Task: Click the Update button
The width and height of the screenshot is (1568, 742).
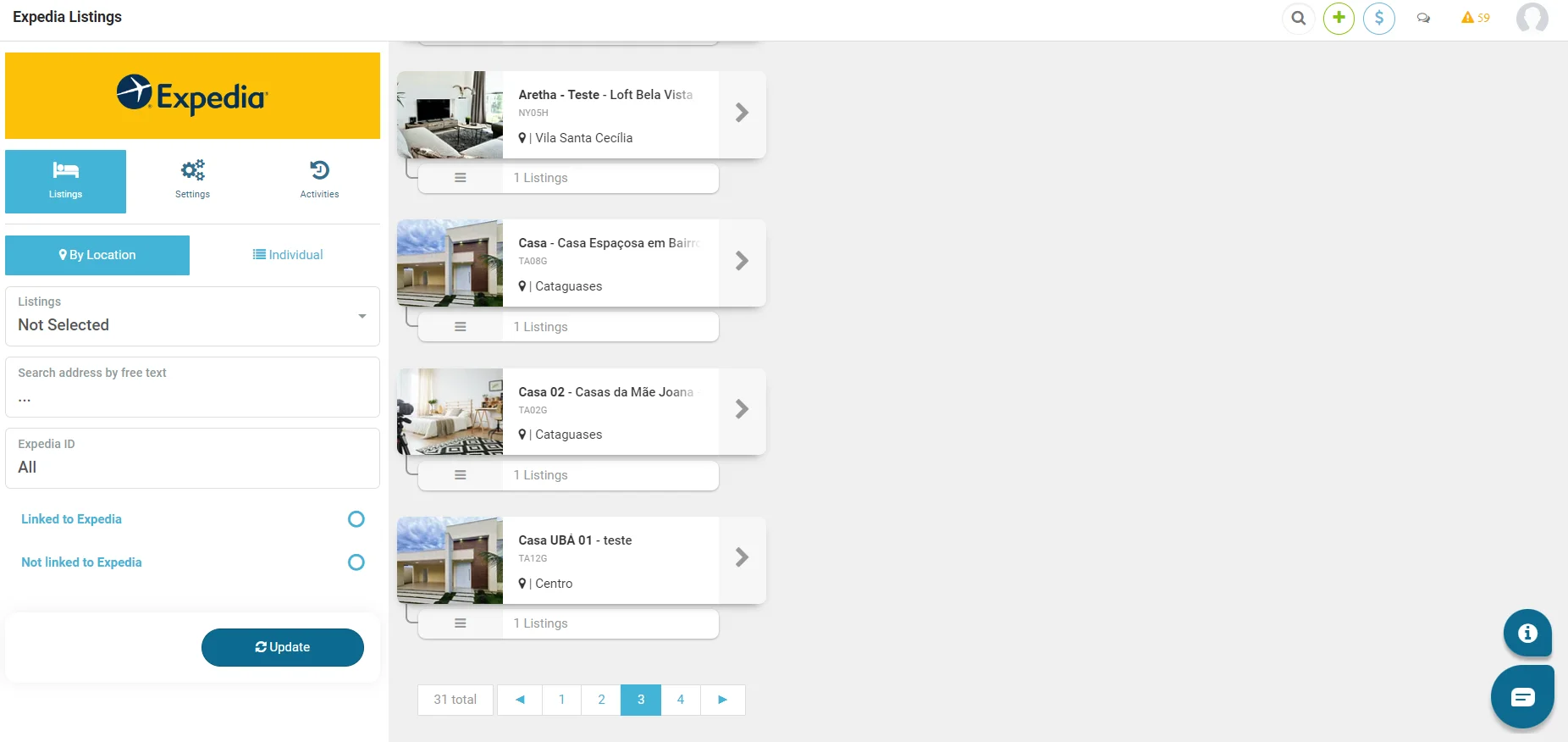Action: click(283, 647)
